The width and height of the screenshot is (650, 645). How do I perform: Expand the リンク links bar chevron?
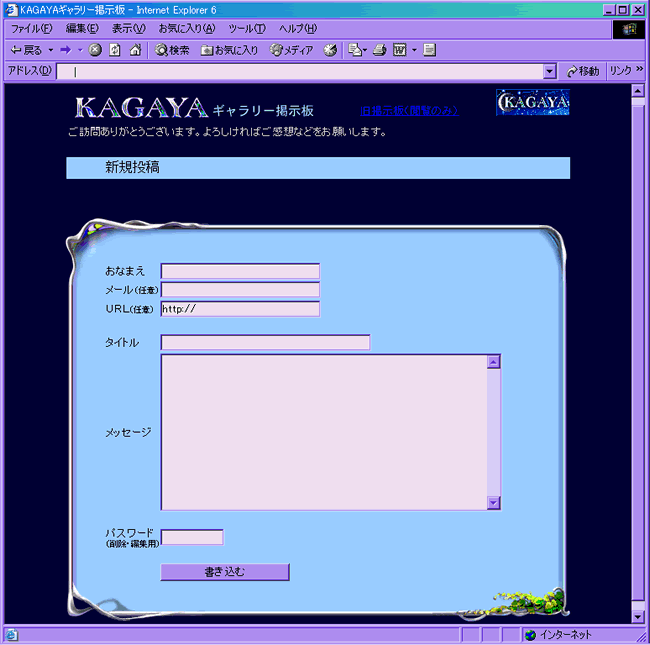(x=640, y=69)
